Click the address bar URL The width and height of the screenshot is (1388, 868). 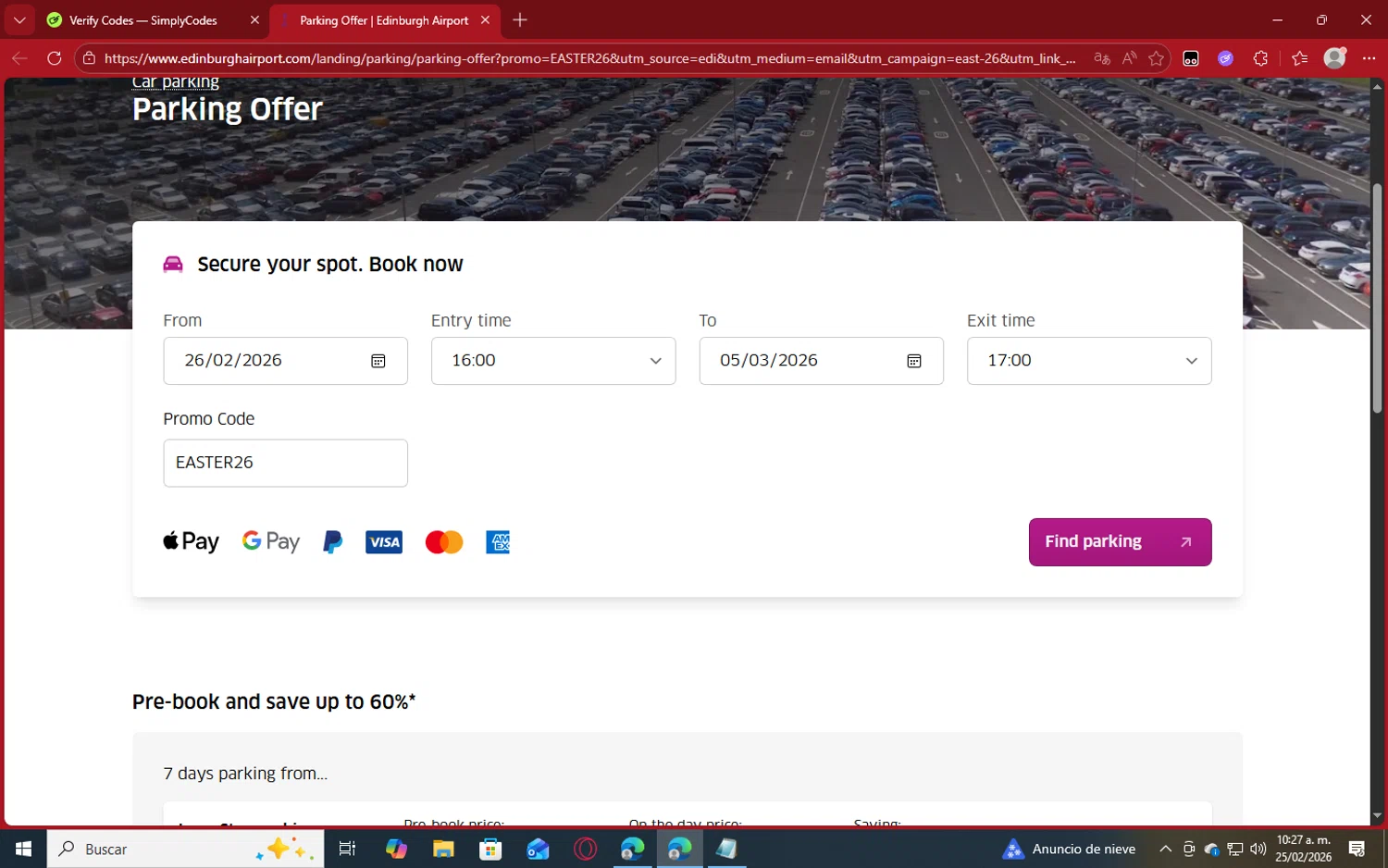click(589, 58)
